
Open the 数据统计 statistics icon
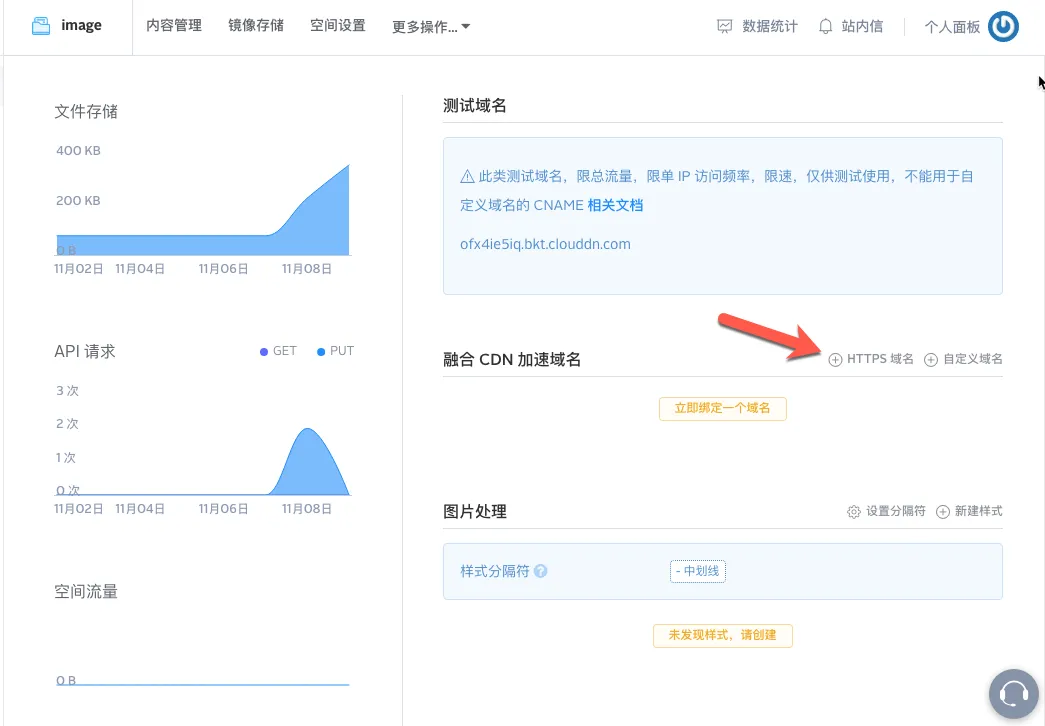725,27
